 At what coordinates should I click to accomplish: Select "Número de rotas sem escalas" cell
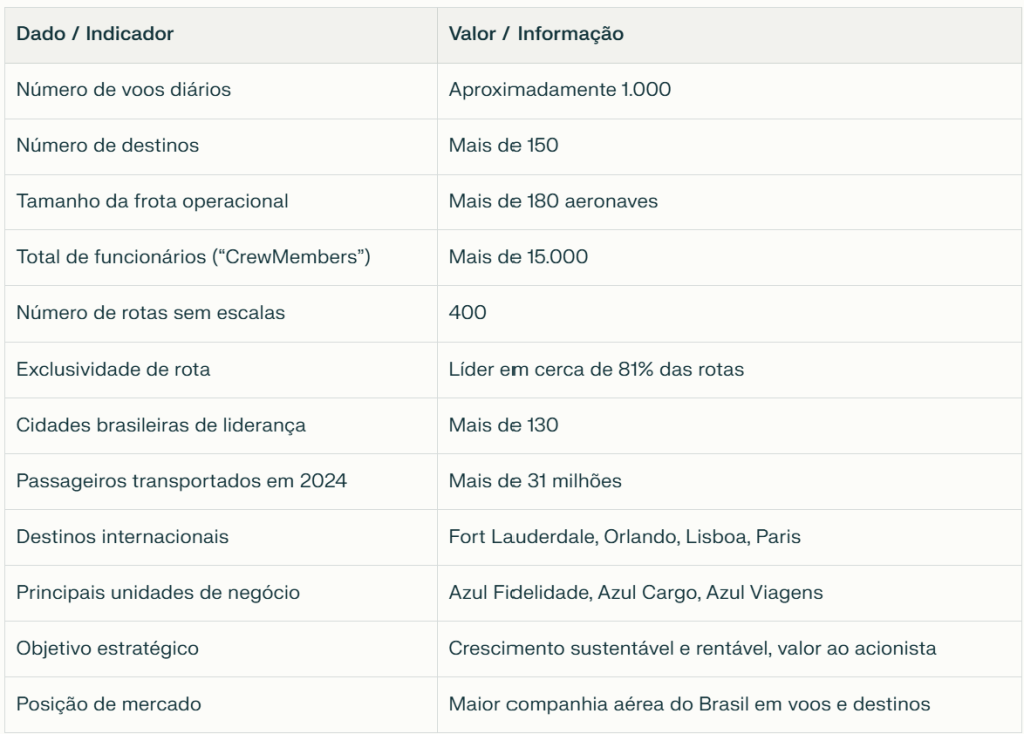point(150,313)
